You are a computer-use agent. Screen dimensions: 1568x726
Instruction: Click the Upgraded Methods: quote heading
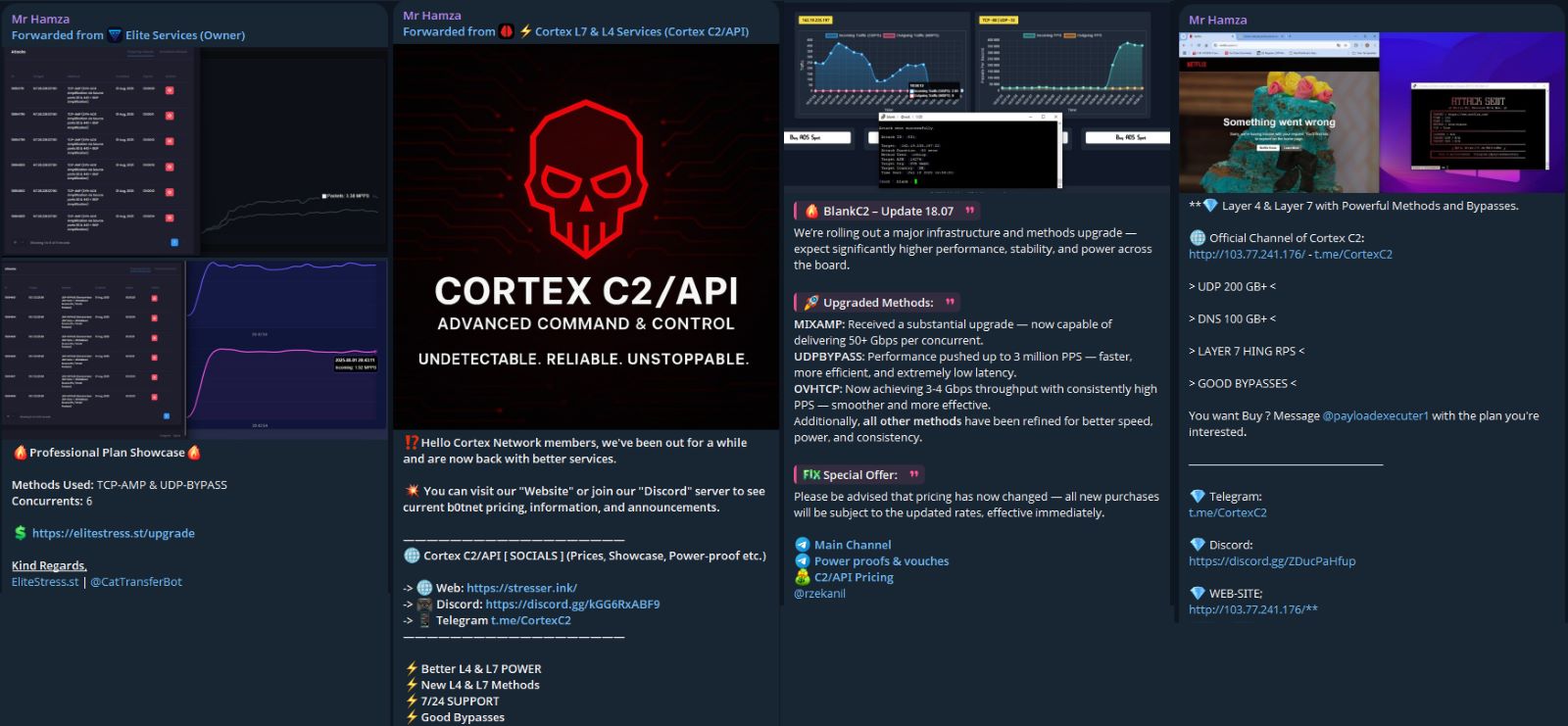[878, 303]
